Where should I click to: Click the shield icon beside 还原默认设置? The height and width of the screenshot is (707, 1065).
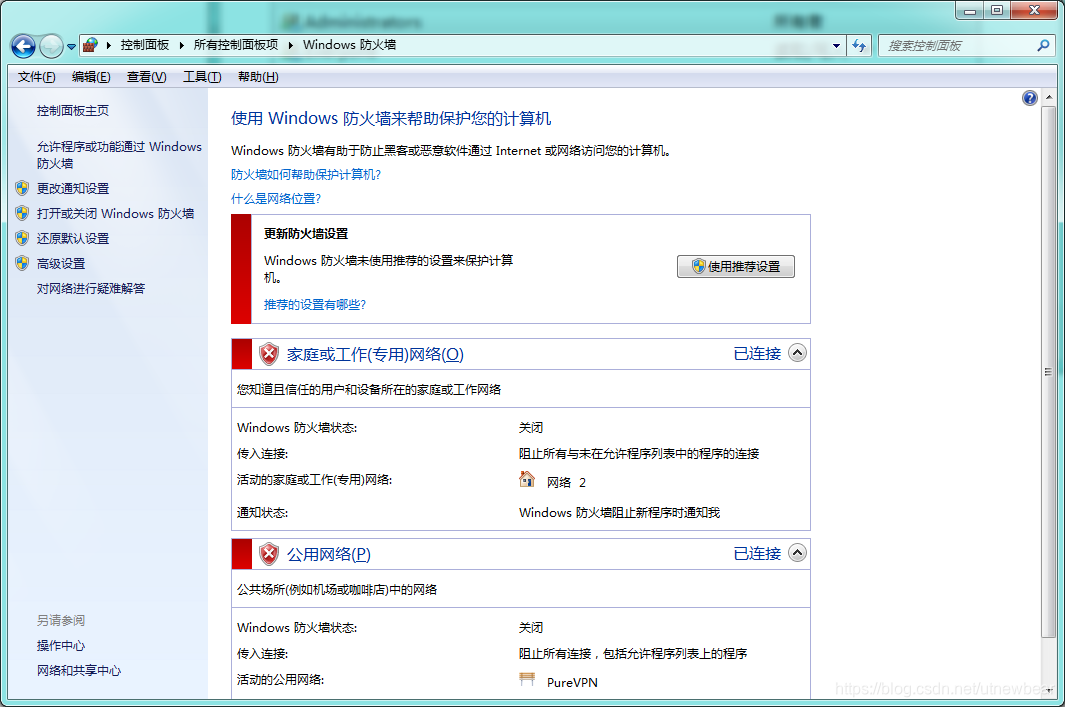tap(22, 238)
